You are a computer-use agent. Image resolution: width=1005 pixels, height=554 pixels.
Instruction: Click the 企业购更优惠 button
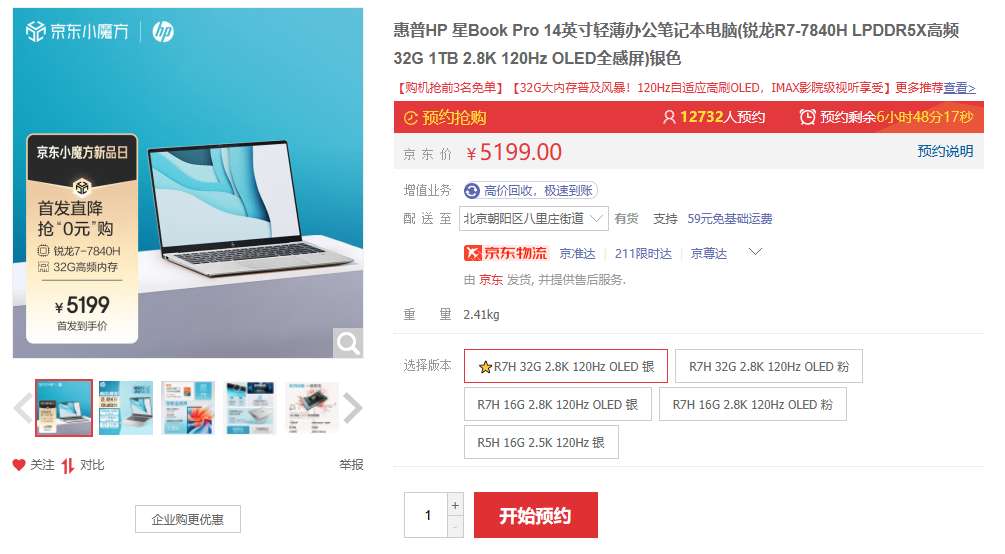188,519
